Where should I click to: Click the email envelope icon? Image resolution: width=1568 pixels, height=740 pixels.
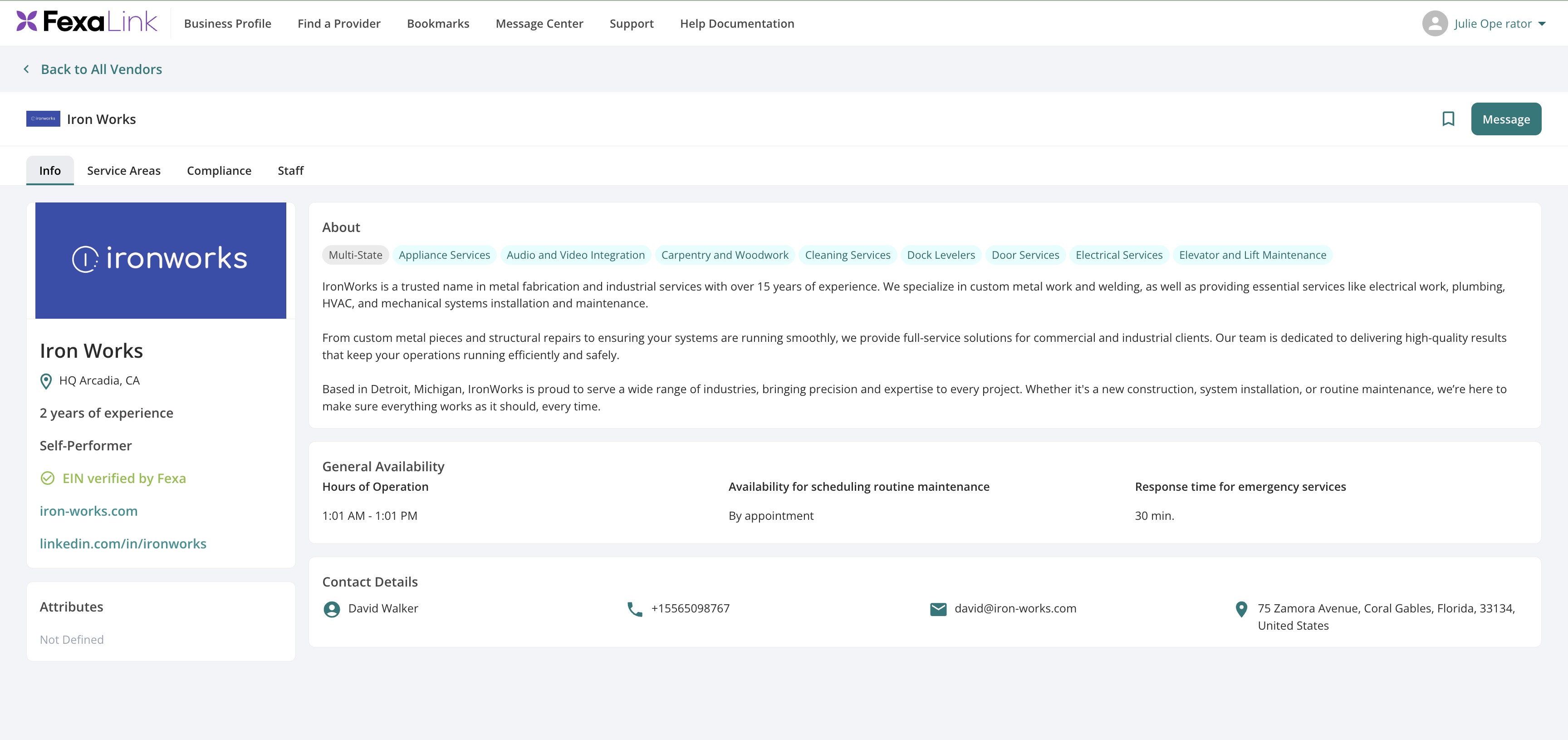tap(938, 609)
